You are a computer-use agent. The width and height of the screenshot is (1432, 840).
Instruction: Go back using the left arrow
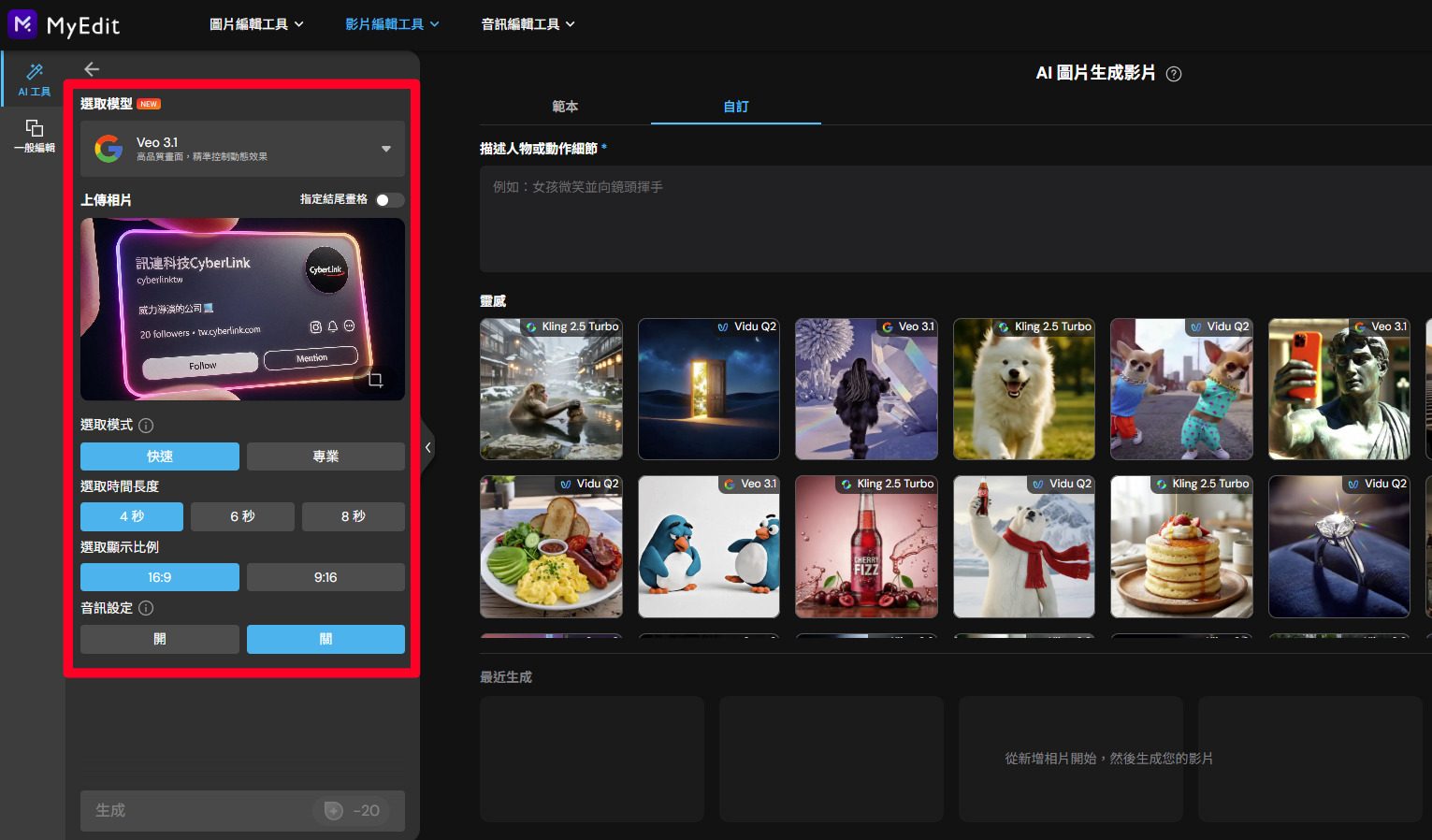tap(92, 69)
